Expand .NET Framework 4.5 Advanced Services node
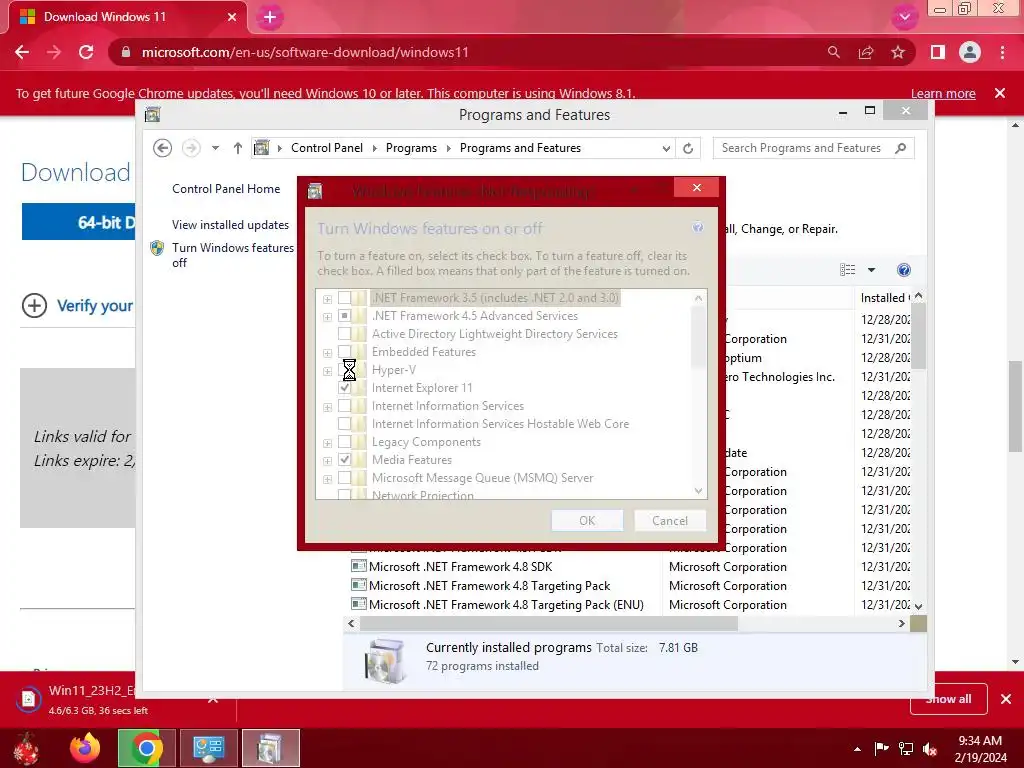 pyautogui.click(x=327, y=317)
